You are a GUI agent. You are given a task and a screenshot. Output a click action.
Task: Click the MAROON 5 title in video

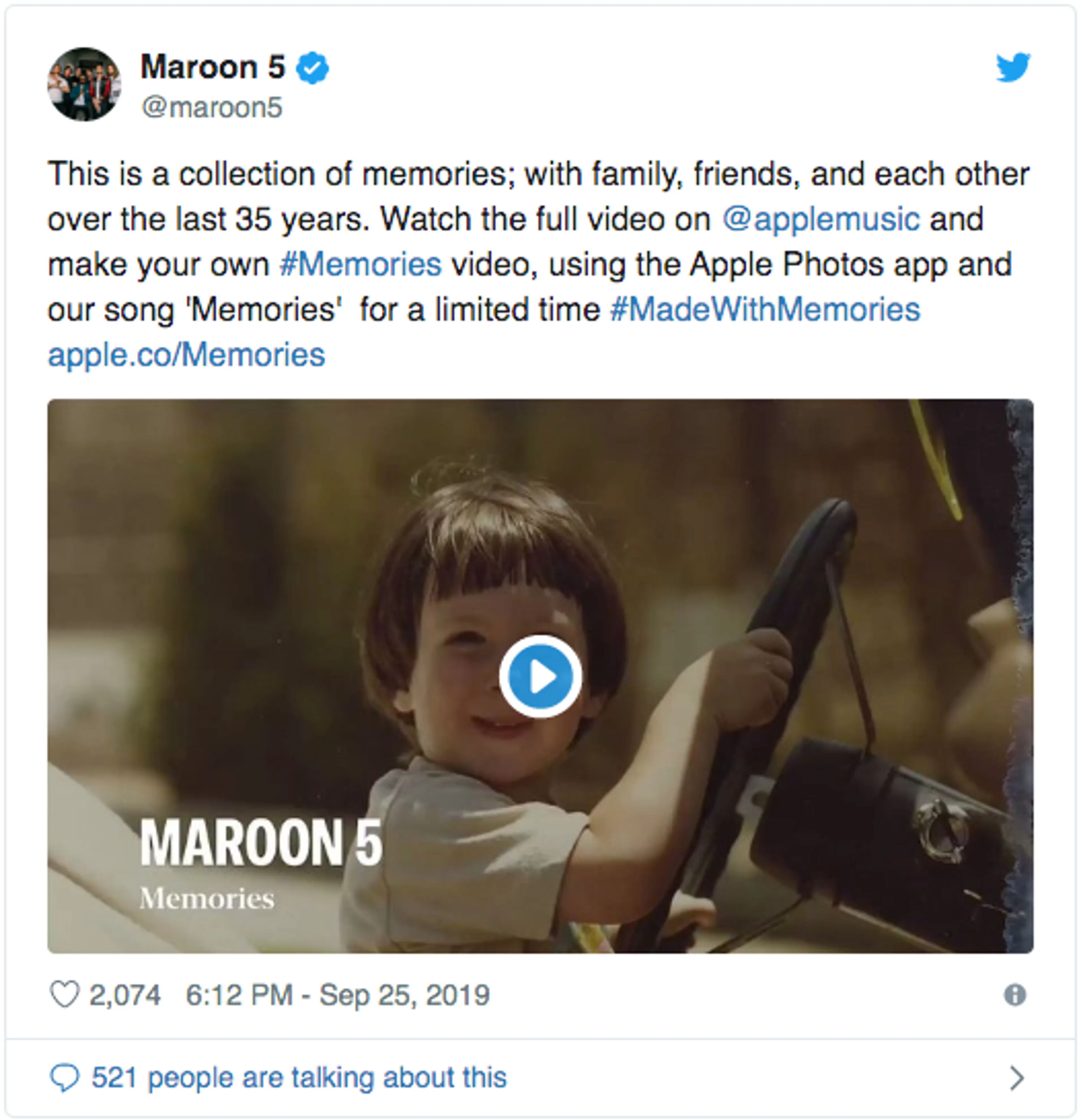tap(261, 843)
